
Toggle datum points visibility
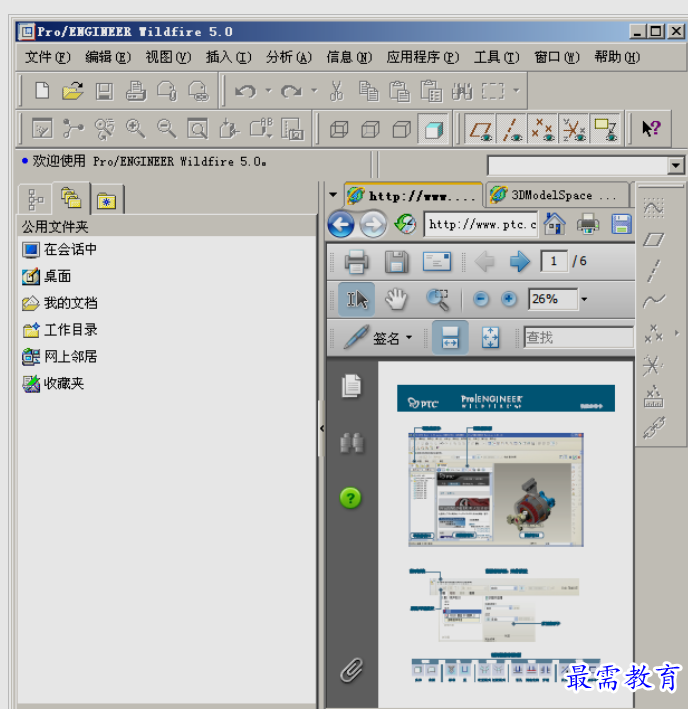(x=542, y=129)
